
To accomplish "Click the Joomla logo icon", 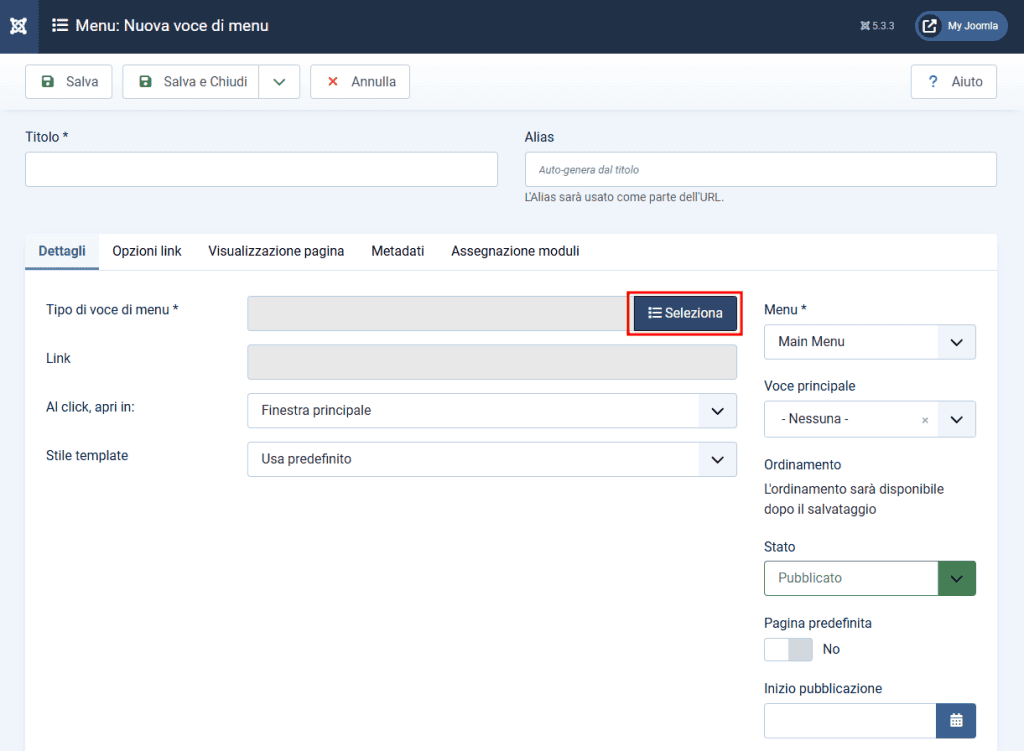I will pos(18,26).
